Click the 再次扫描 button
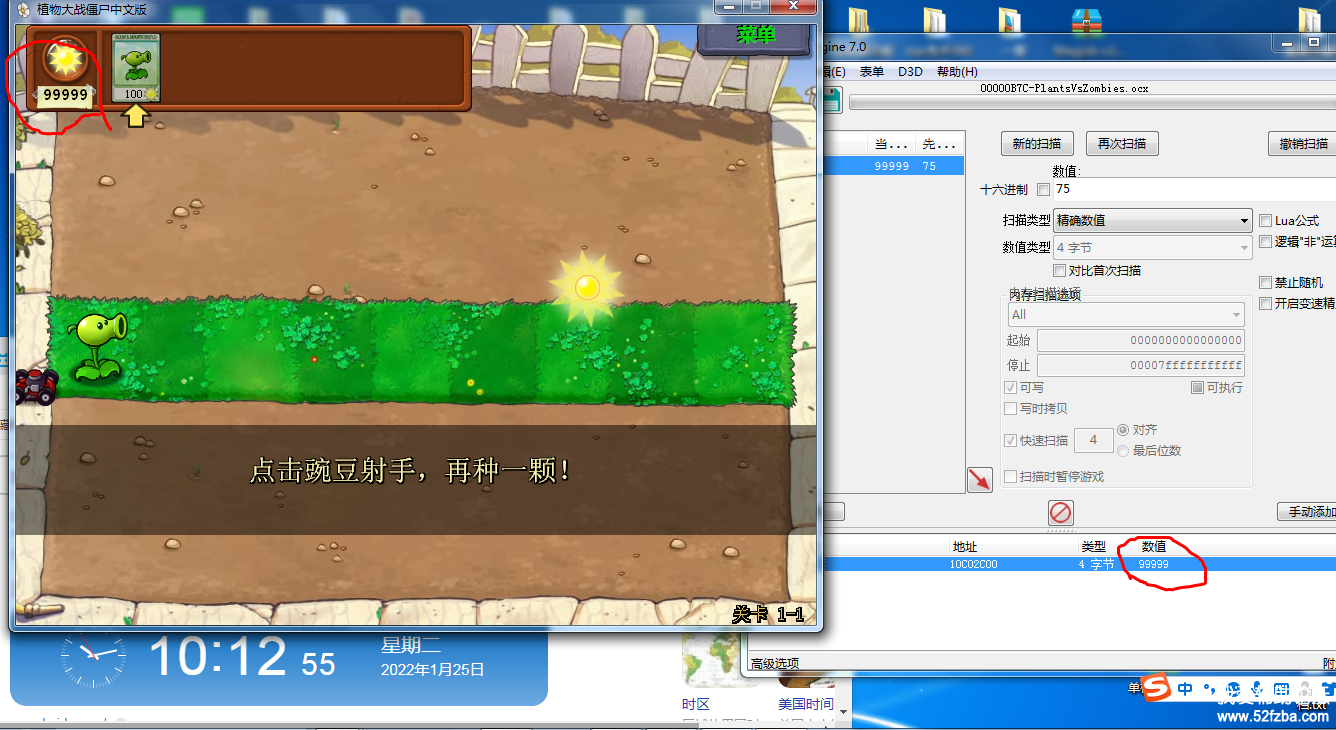Viewport: 1336px width, 730px height. point(1121,144)
